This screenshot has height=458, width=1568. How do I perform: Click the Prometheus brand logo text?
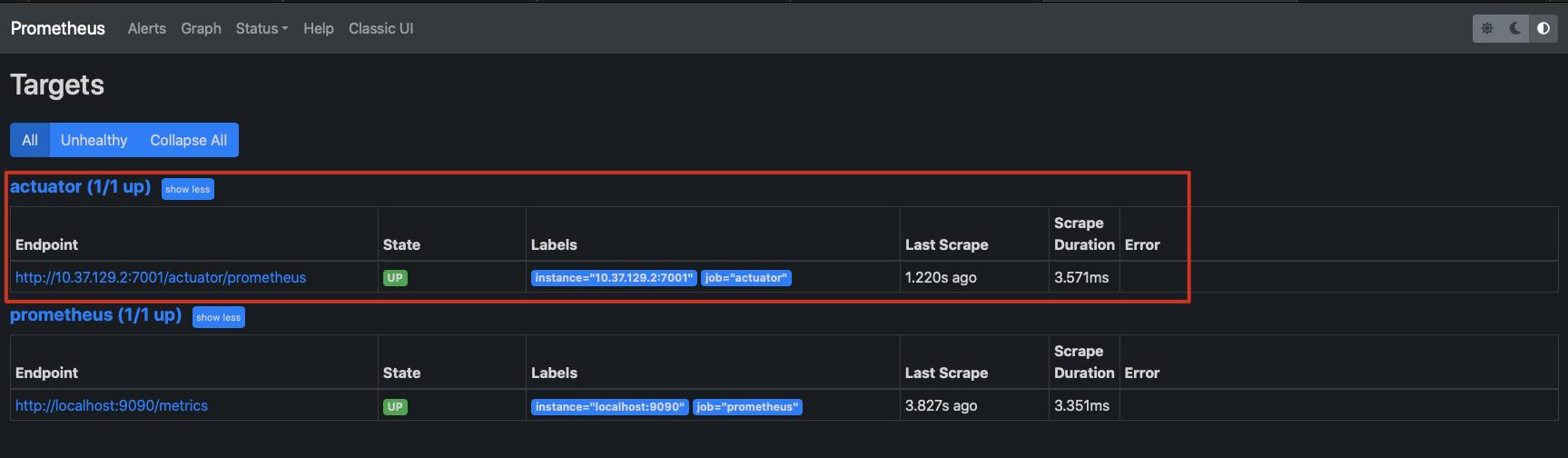[x=58, y=28]
